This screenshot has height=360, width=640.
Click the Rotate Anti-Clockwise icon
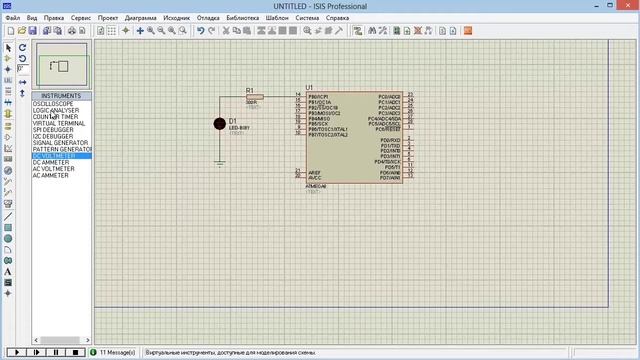click(22, 58)
